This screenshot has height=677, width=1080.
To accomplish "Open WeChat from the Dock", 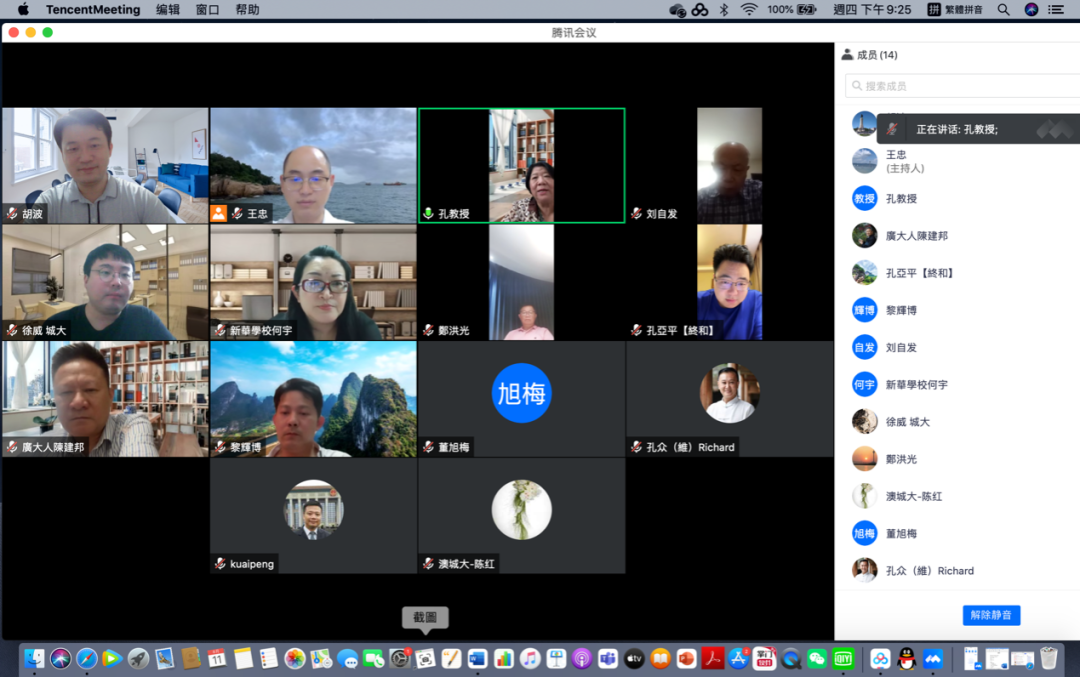I will [x=817, y=658].
